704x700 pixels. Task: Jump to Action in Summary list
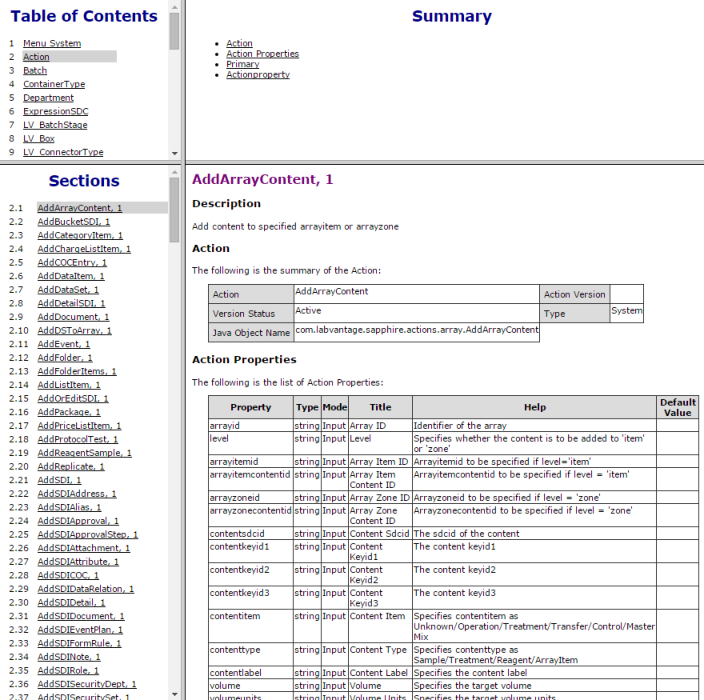click(x=239, y=43)
